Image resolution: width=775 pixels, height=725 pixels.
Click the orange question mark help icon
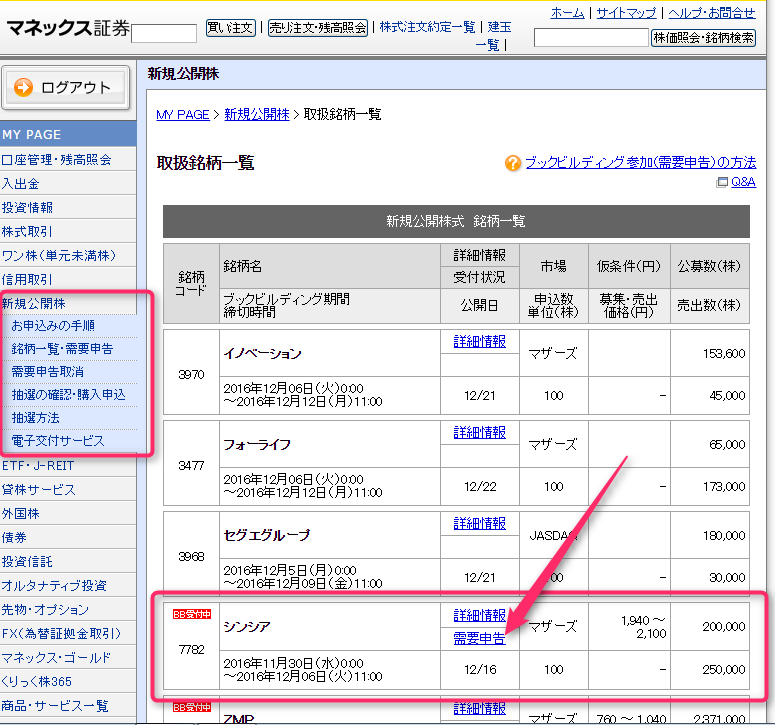[513, 163]
